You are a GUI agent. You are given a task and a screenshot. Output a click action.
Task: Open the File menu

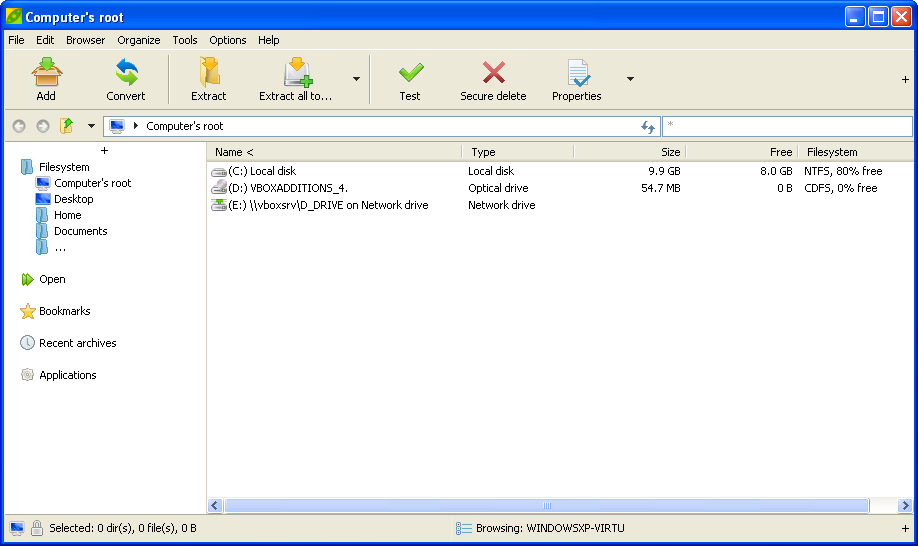[16, 40]
